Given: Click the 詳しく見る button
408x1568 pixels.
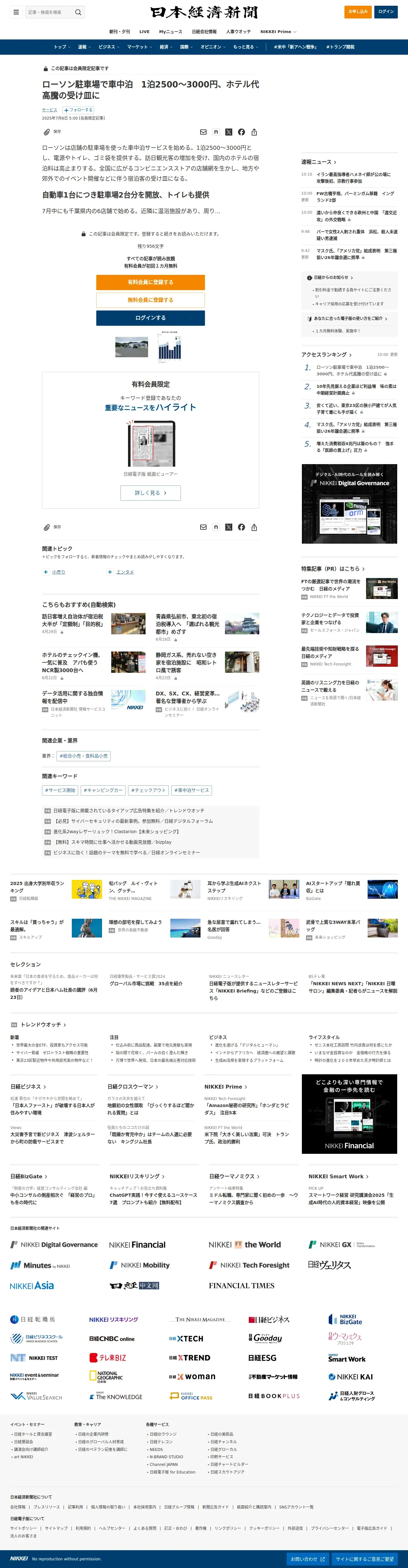Looking at the screenshot, I should click(150, 492).
